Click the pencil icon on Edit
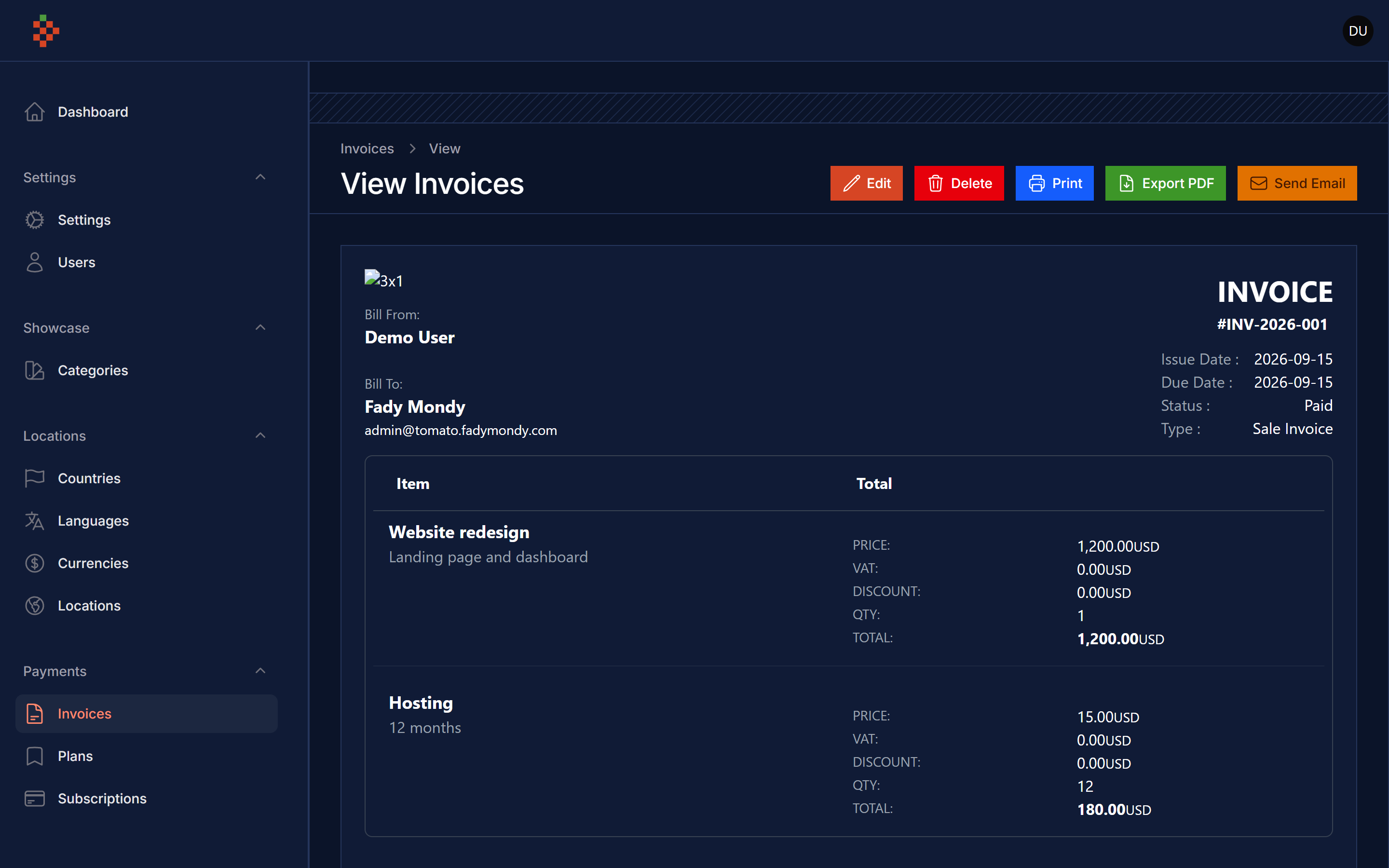The width and height of the screenshot is (1389, 868). 851,183
